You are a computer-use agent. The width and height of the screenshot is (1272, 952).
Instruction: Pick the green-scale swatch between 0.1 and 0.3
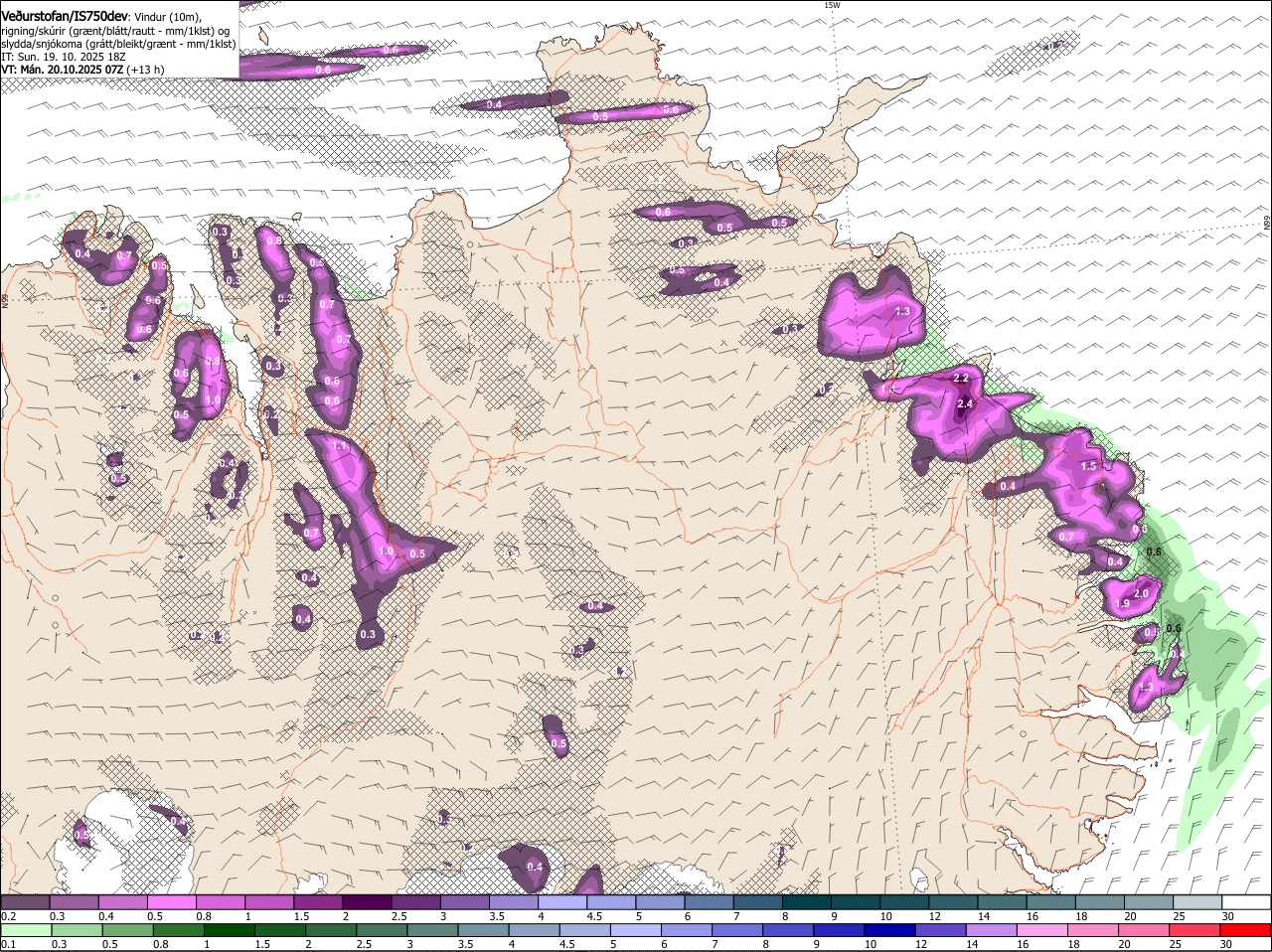[25, 930]
